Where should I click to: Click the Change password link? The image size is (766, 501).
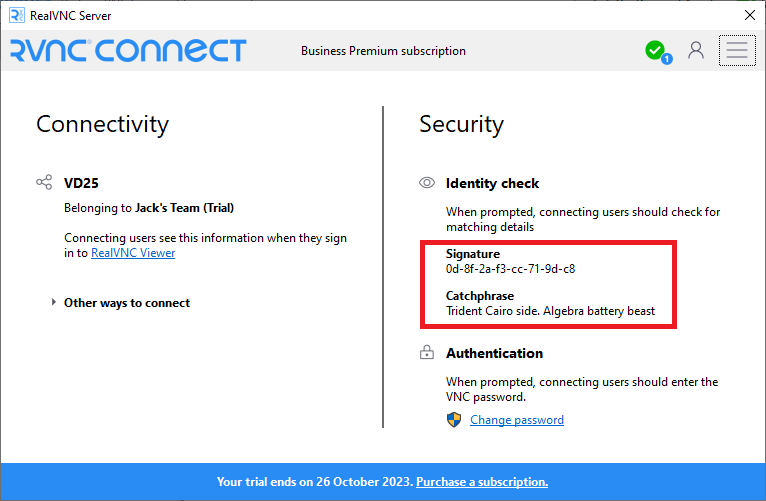517,420
